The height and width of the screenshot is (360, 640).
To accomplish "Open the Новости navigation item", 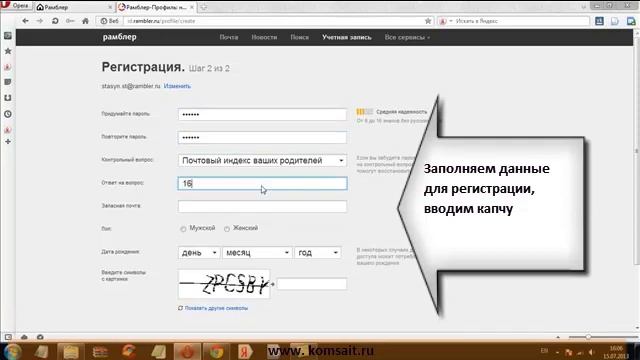I will point(264,37).
